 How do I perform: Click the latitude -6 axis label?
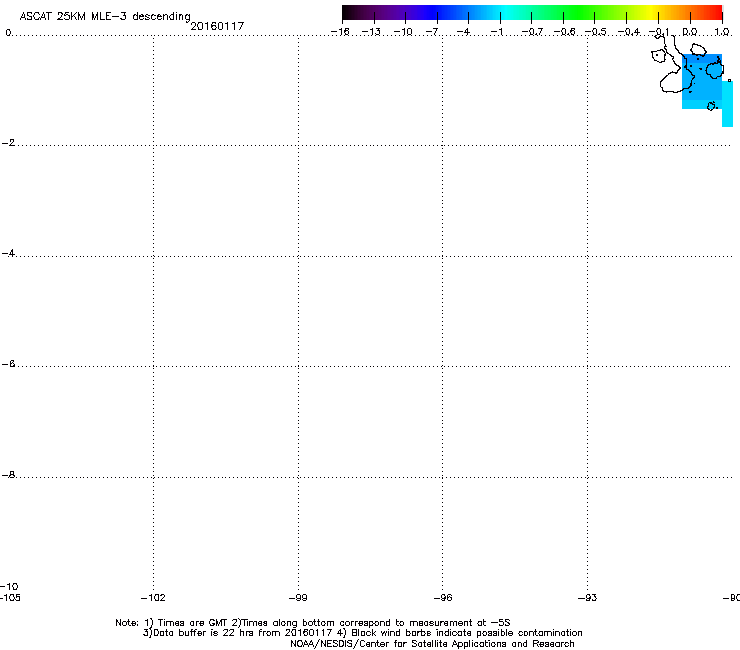coord(8,363)
